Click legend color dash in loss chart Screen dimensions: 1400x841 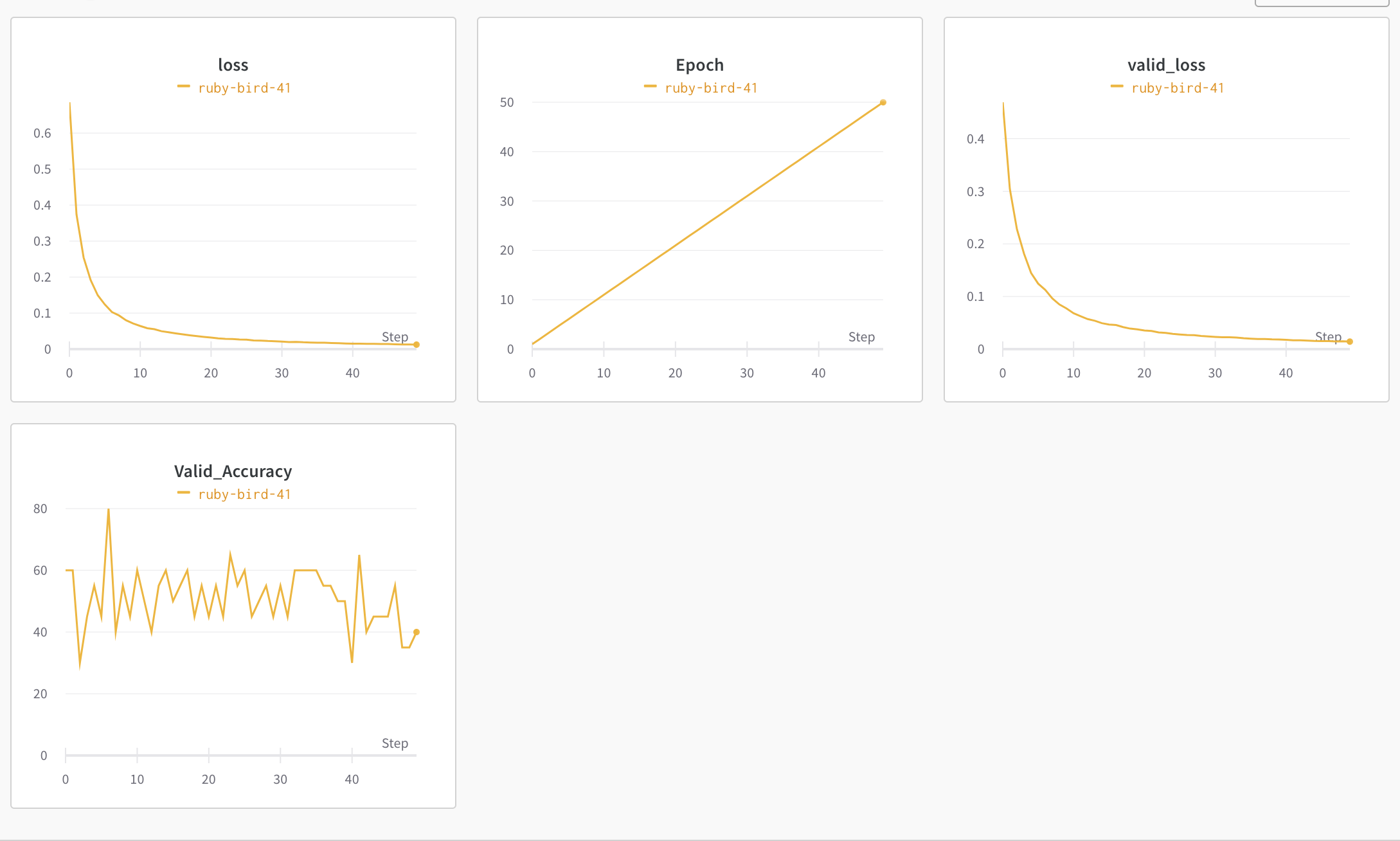pyautogui.click(x=184, y=86)
